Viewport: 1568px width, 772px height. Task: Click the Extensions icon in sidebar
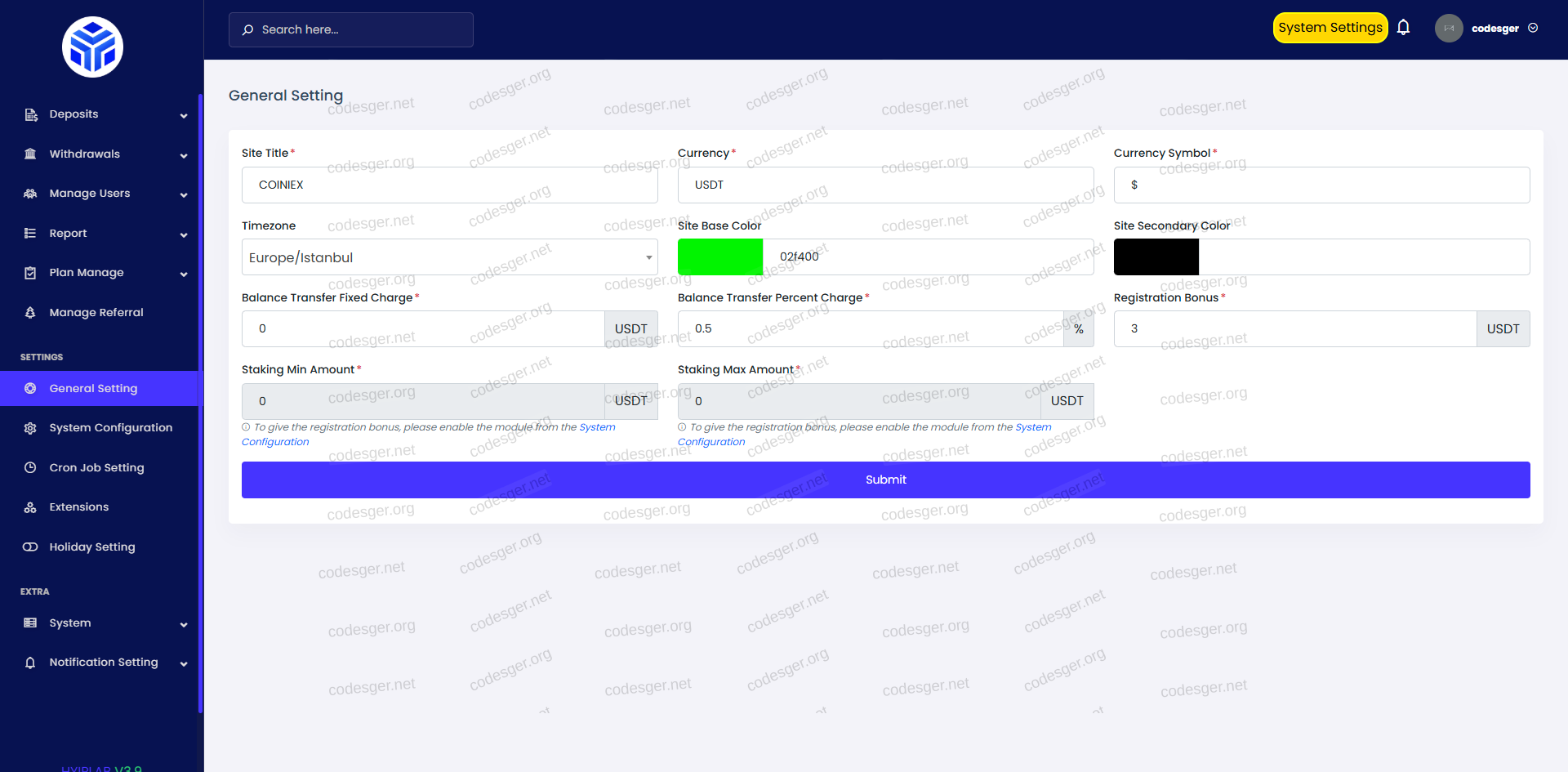tap(30, 507)
